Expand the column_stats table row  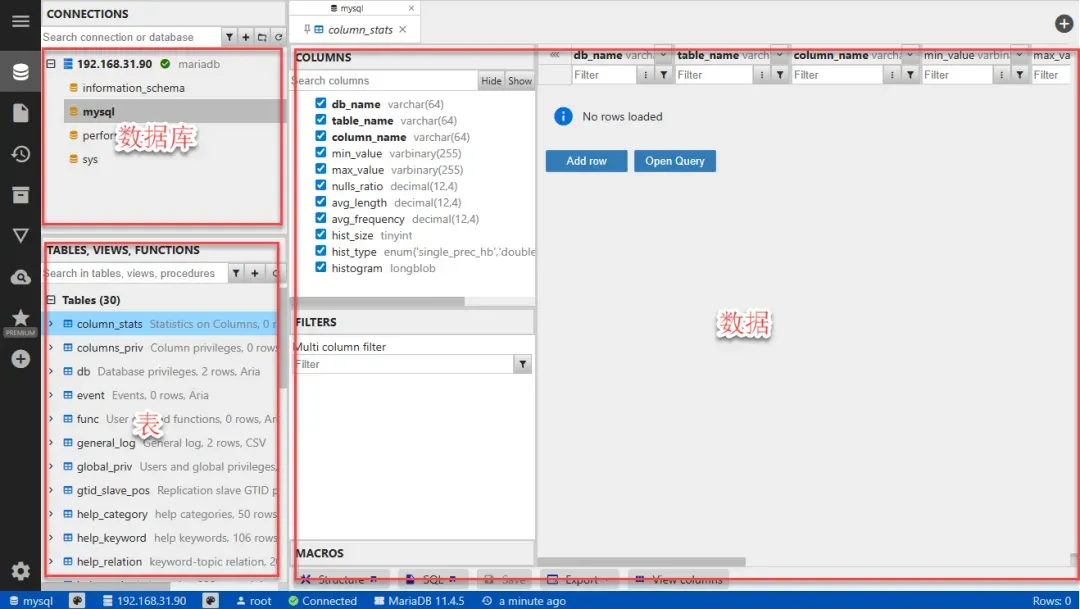click(51, 324)
